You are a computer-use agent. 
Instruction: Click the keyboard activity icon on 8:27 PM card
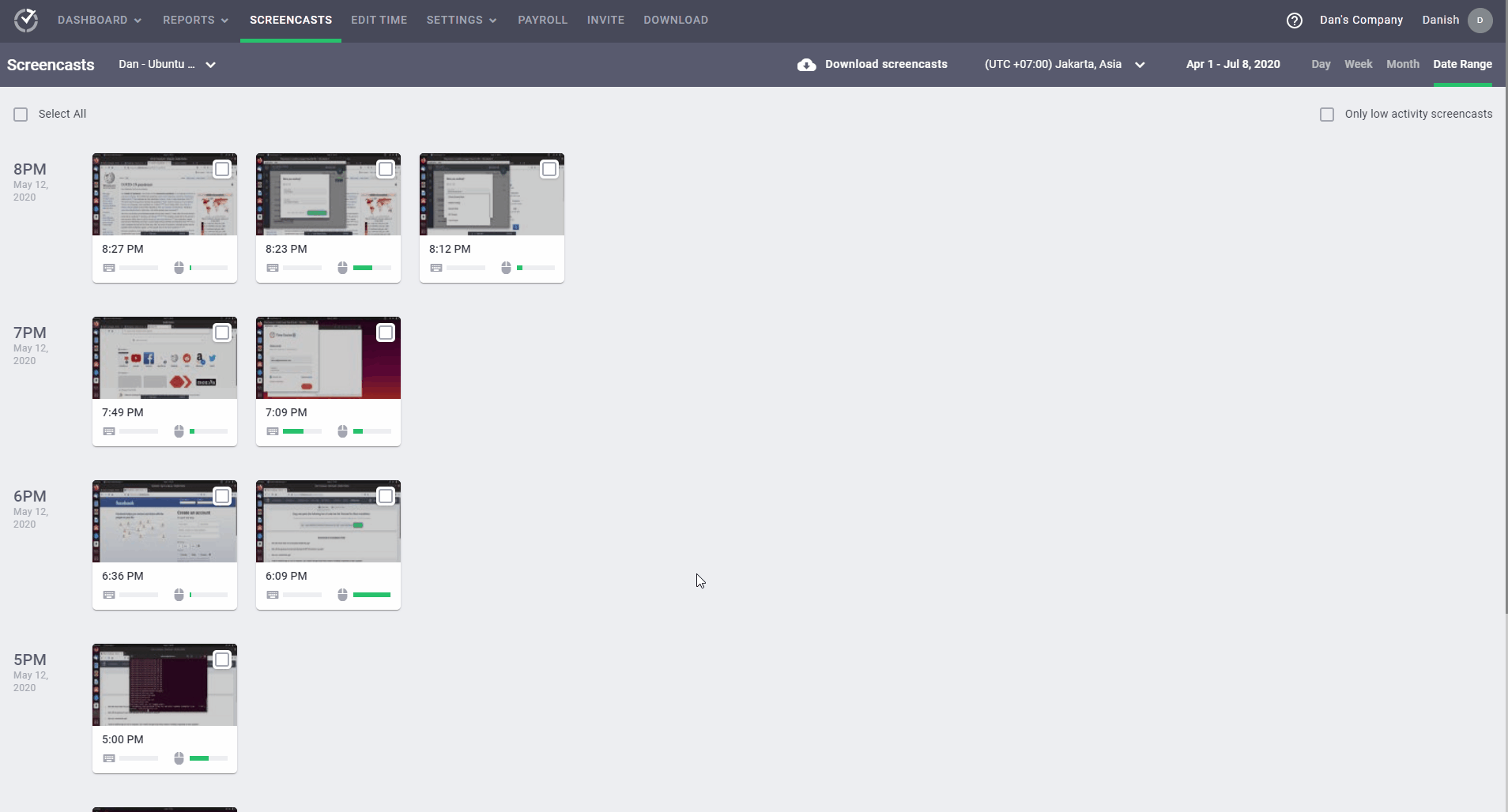pos(109,267)
